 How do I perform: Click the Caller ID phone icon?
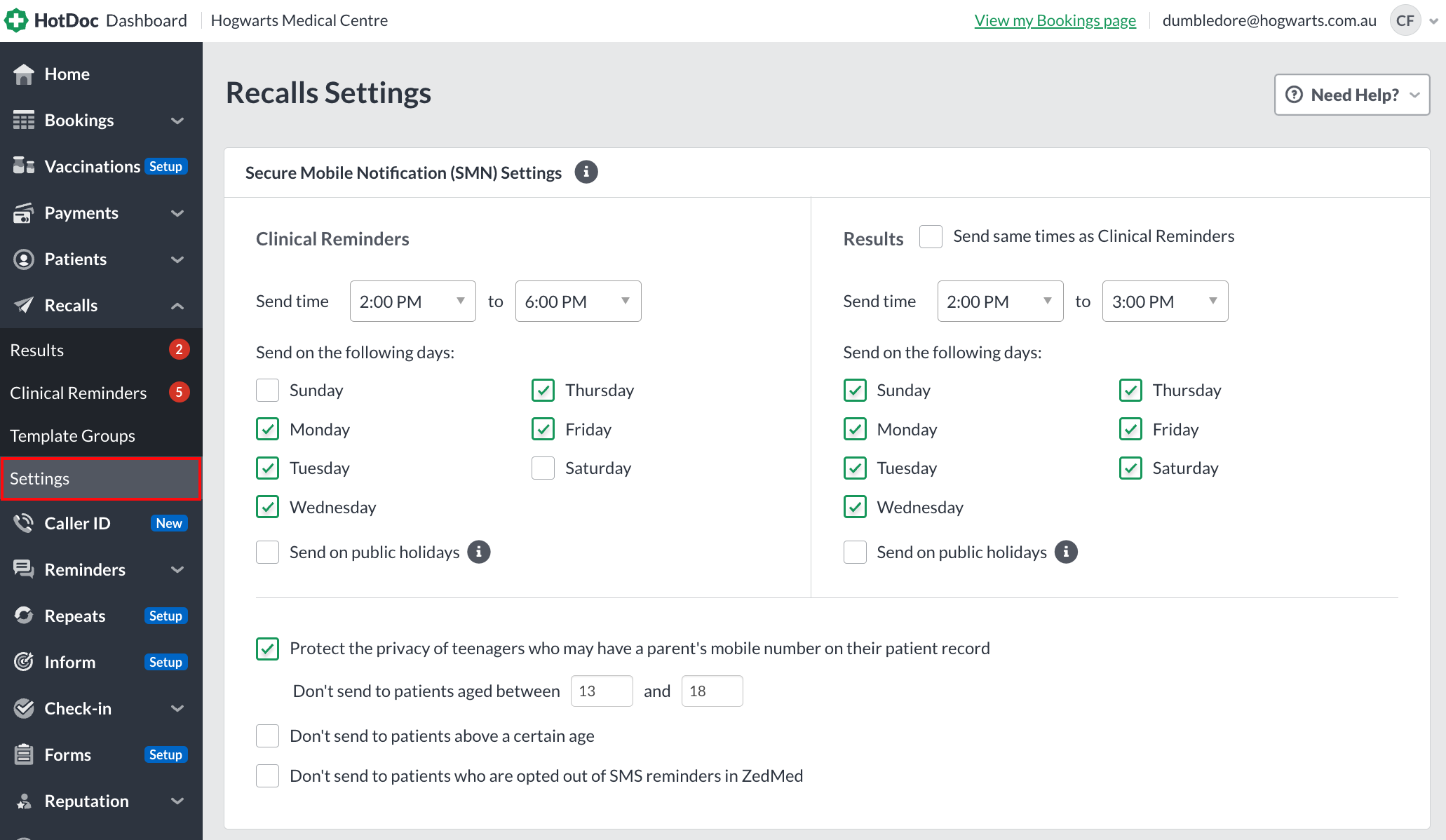tap(23, 523)
